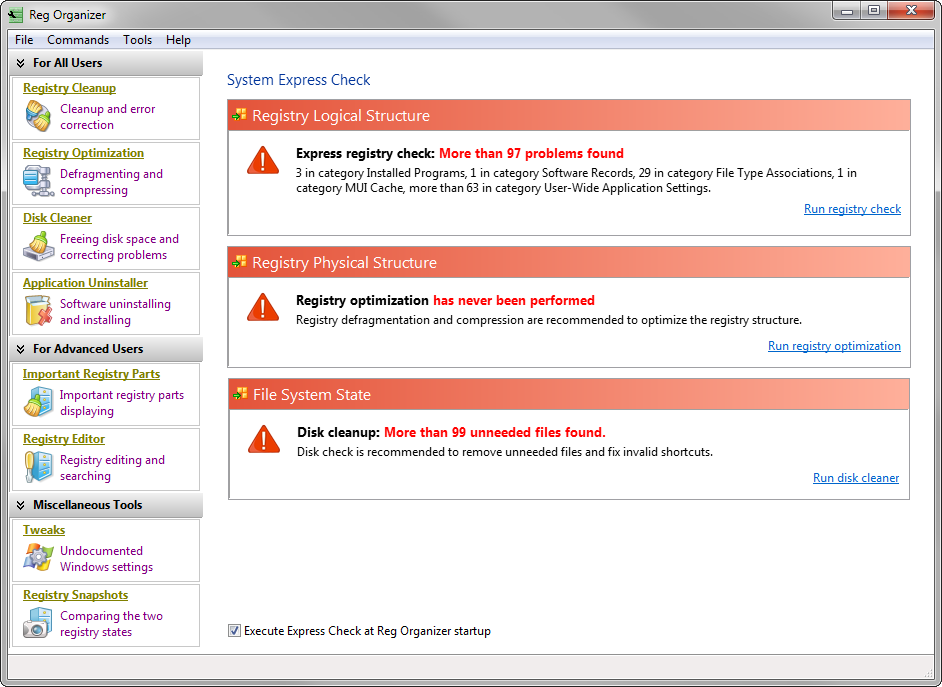Click 'Defragmenting and compressing' text

(111, 181)
